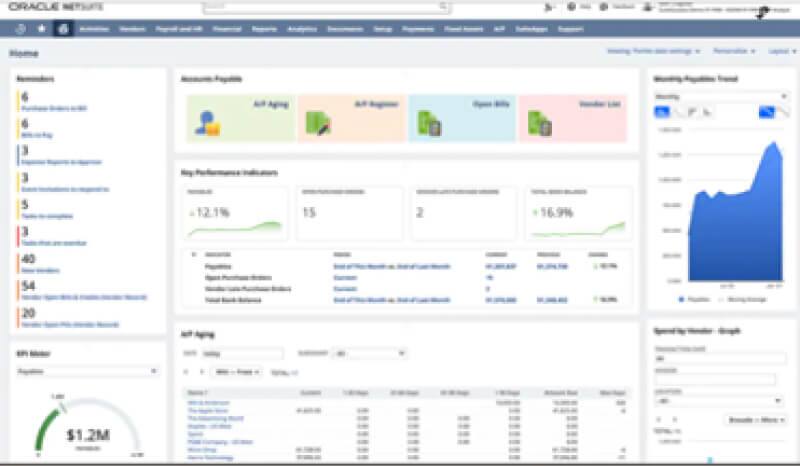The height and width of the screenshot is (466, 800).
Task: Click the Date field in A/P Aging
Action: point(242,353)
